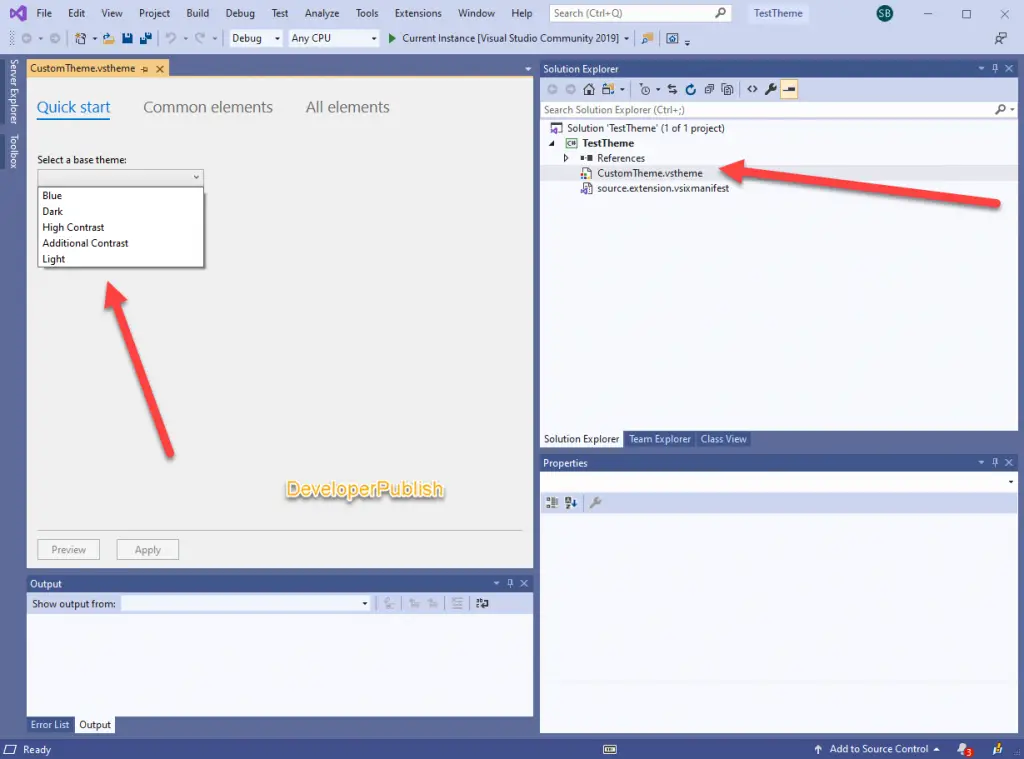Select the Blue base theme
The height and width of the screenshot is (759, 1024).
click(x=121, y=195)
